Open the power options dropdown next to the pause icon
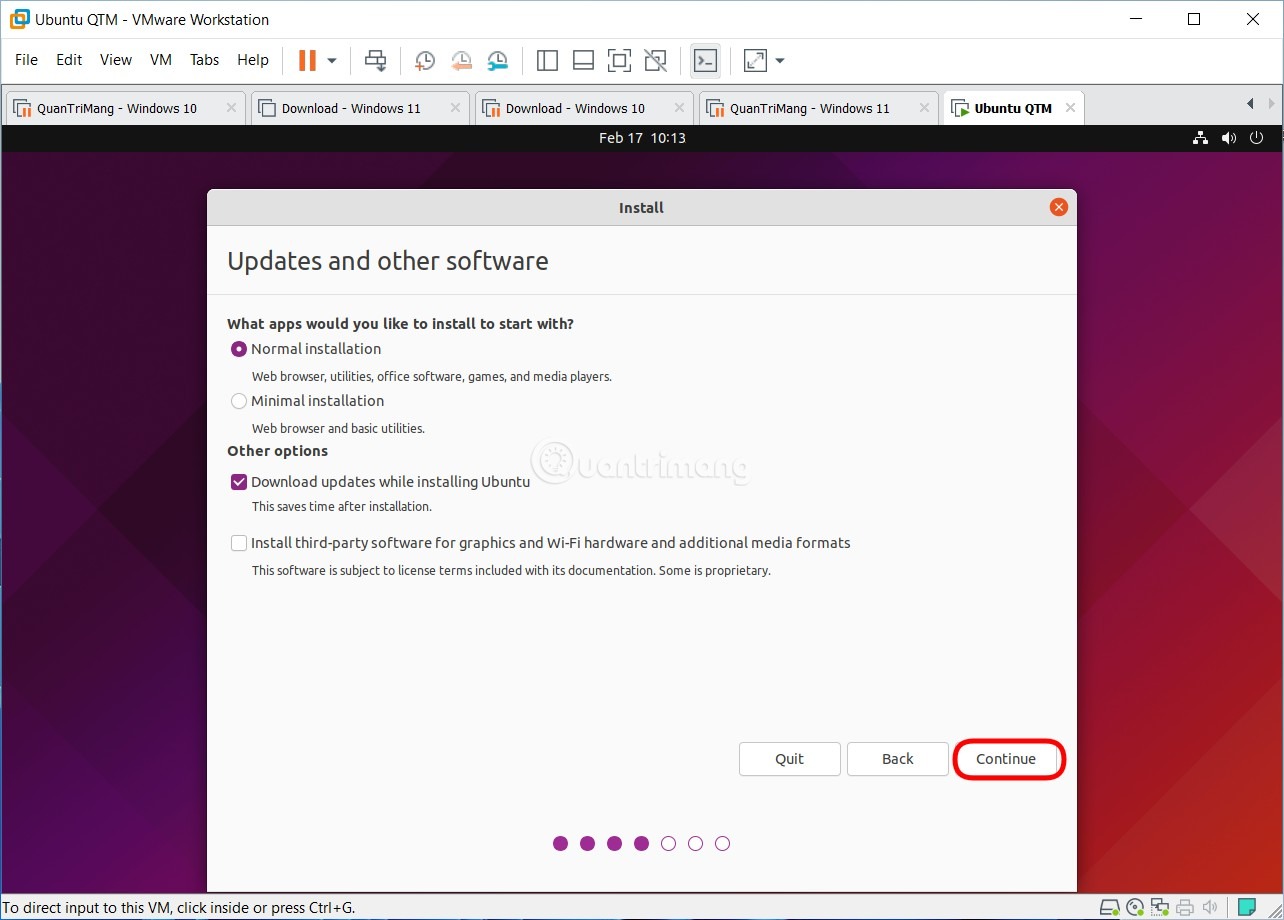Screen dimensions: 1284x920 coord(332,61)
